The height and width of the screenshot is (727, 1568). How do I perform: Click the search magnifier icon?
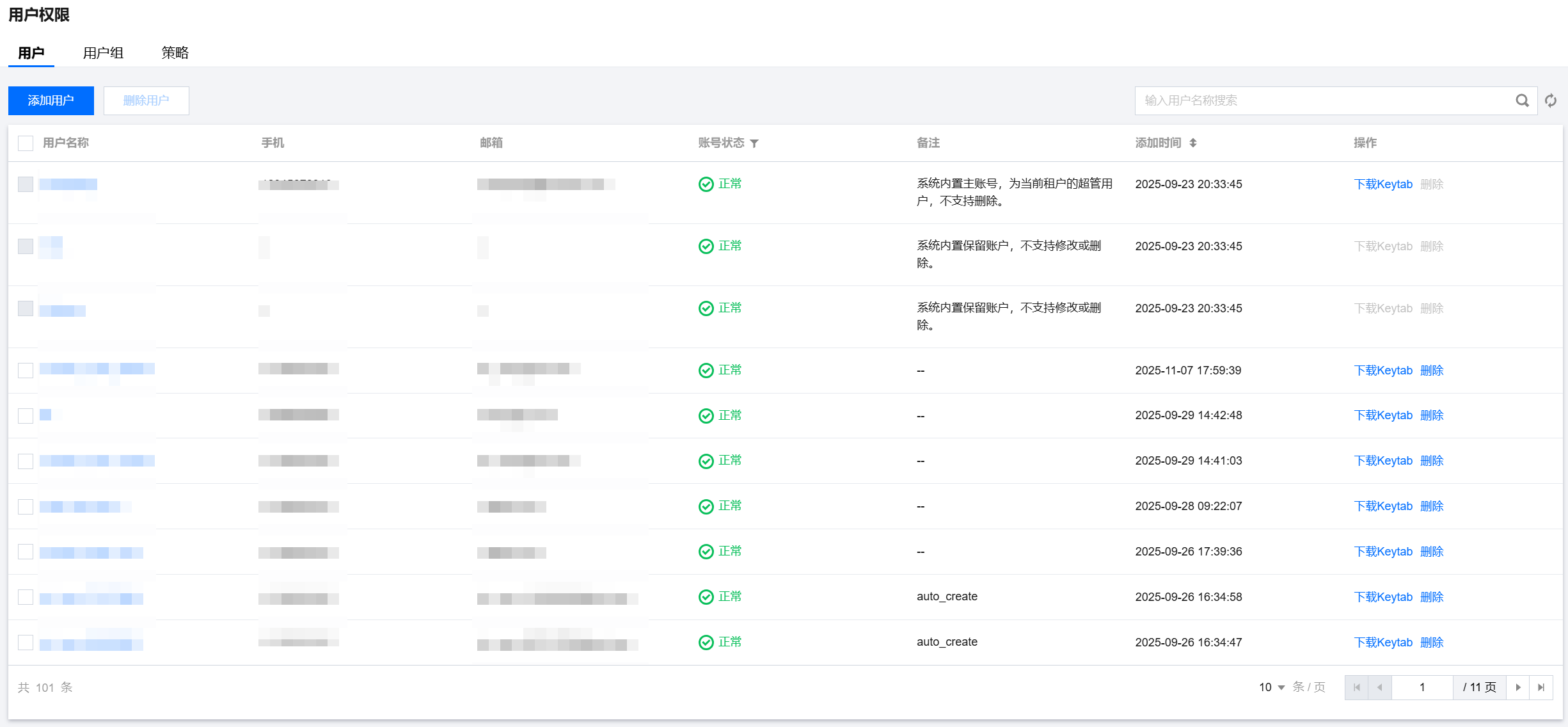pos(1522,100)
